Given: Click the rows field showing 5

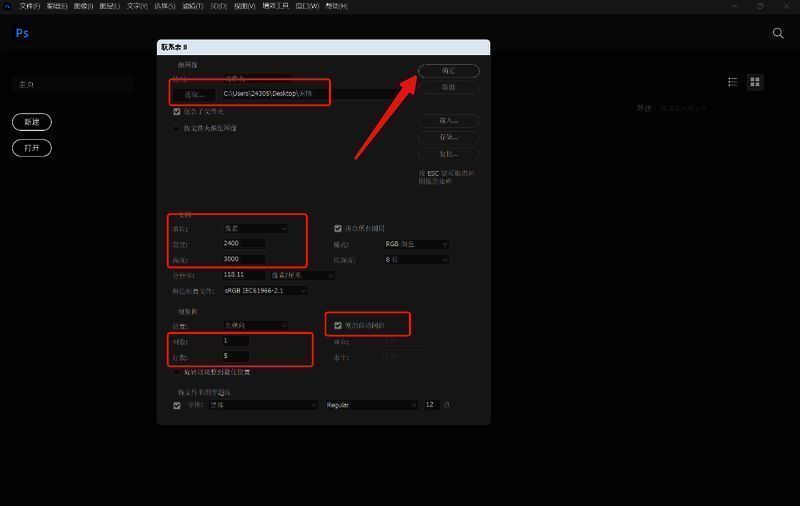Looking at the screenshot, I should pos(235,356).
